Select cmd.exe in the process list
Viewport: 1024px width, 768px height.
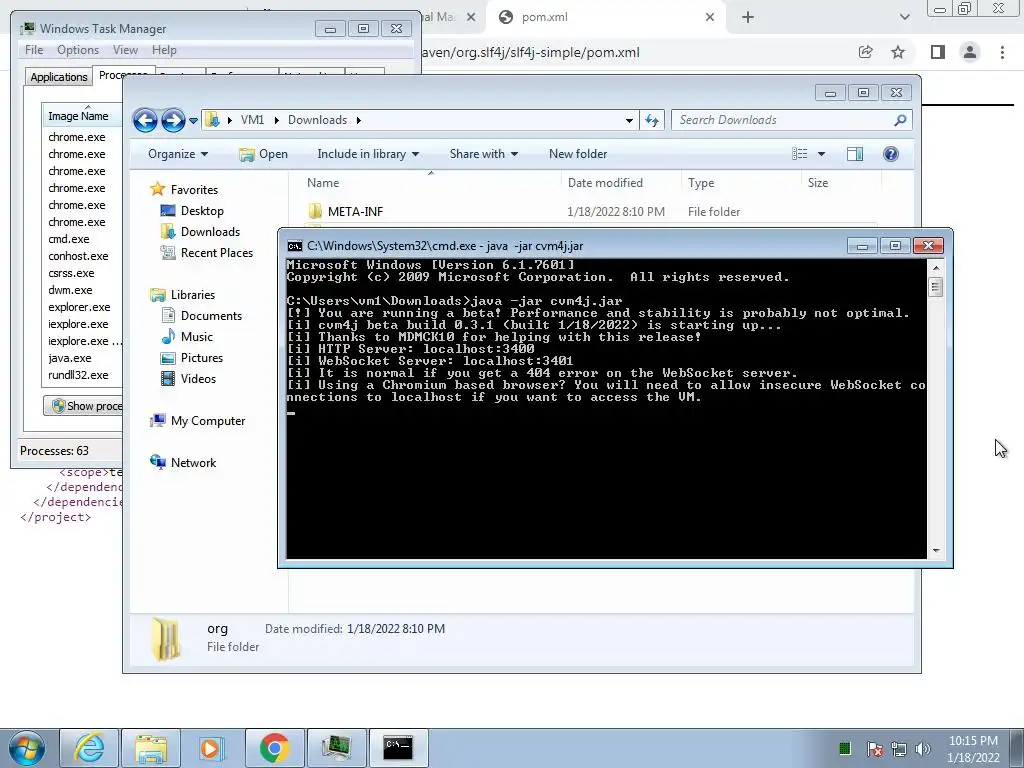pyautogui.click(x=69, y=239)
